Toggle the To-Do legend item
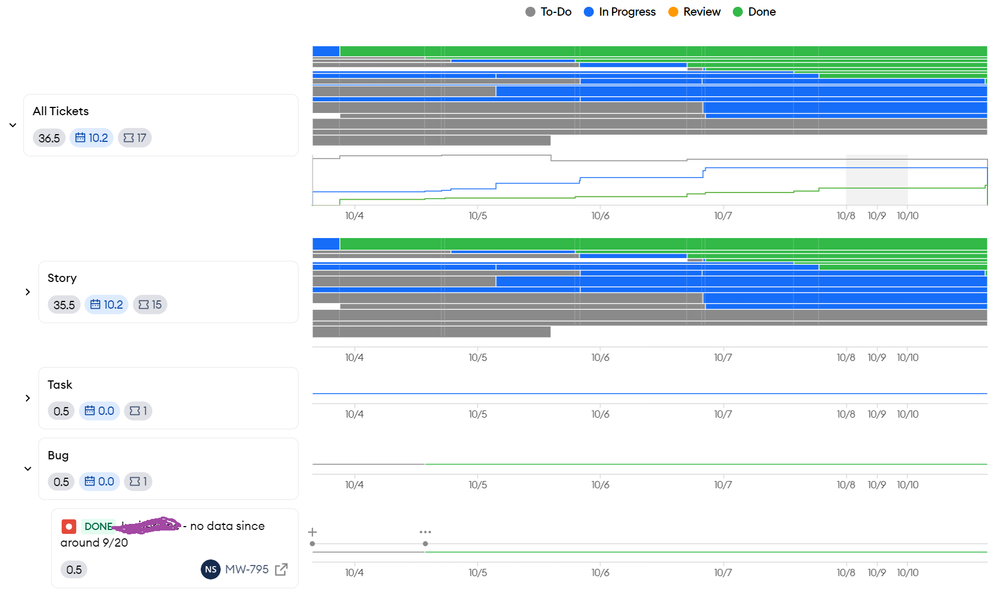998x594 pixels. tap(548, 11)
